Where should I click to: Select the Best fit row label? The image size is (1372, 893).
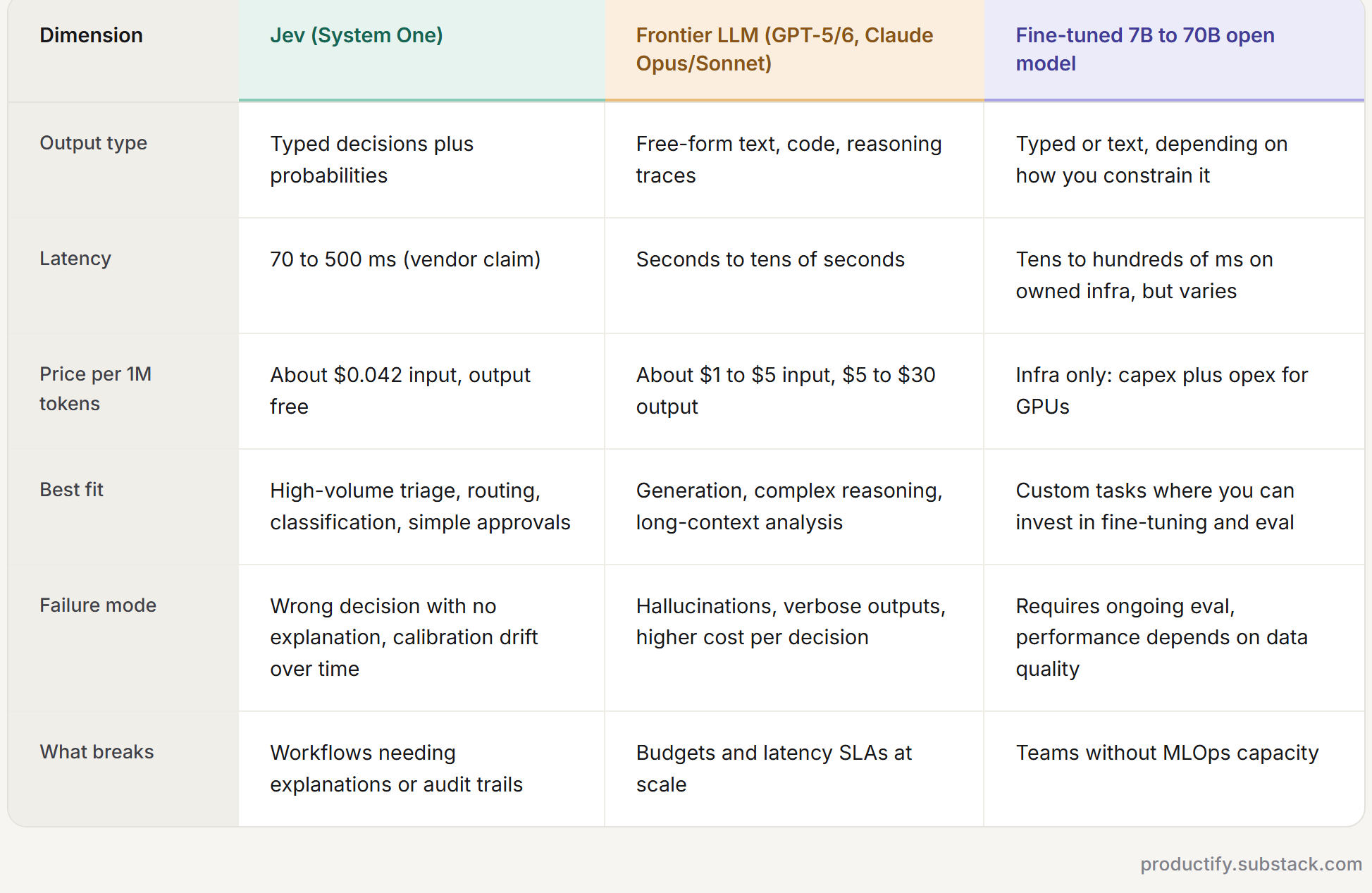coord(71,490)
